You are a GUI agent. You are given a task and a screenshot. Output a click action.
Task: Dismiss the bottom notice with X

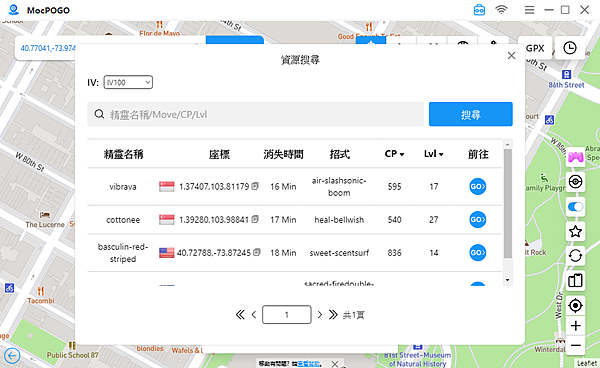tap(334, 364)
